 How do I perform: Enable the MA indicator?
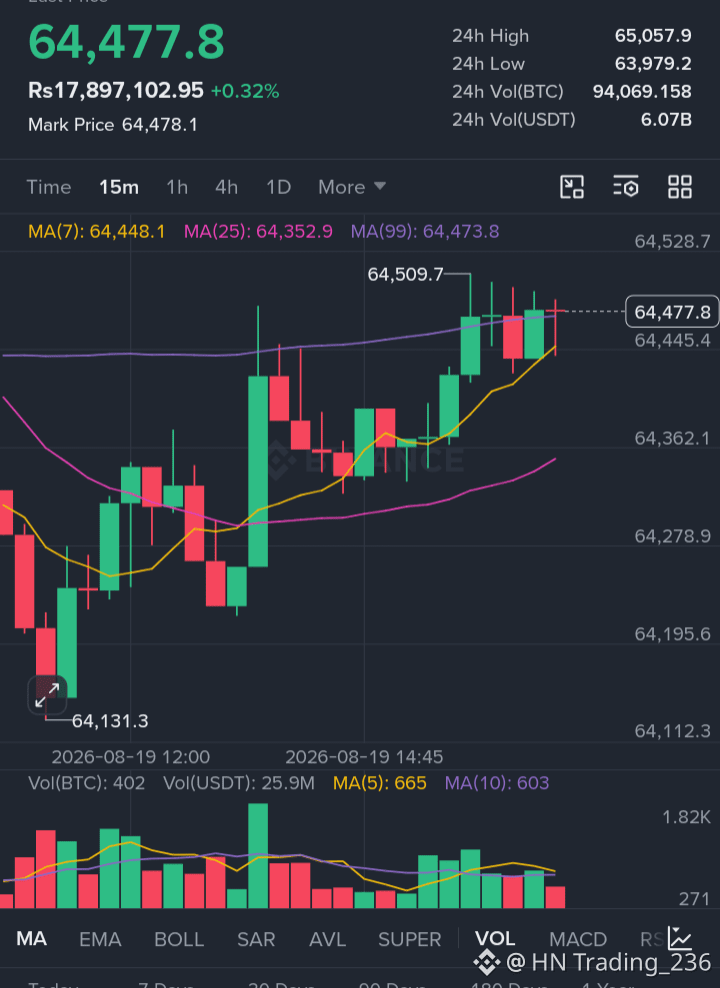tap(31, 939)
